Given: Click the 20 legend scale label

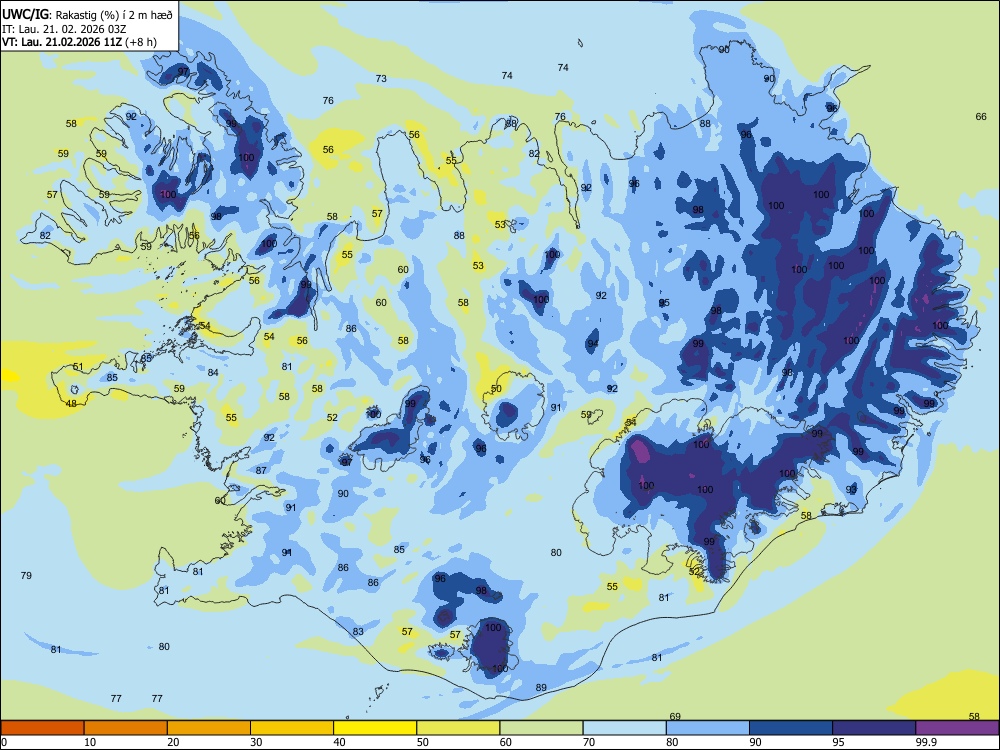Looking at the screenshot, I should pos(173,742).
